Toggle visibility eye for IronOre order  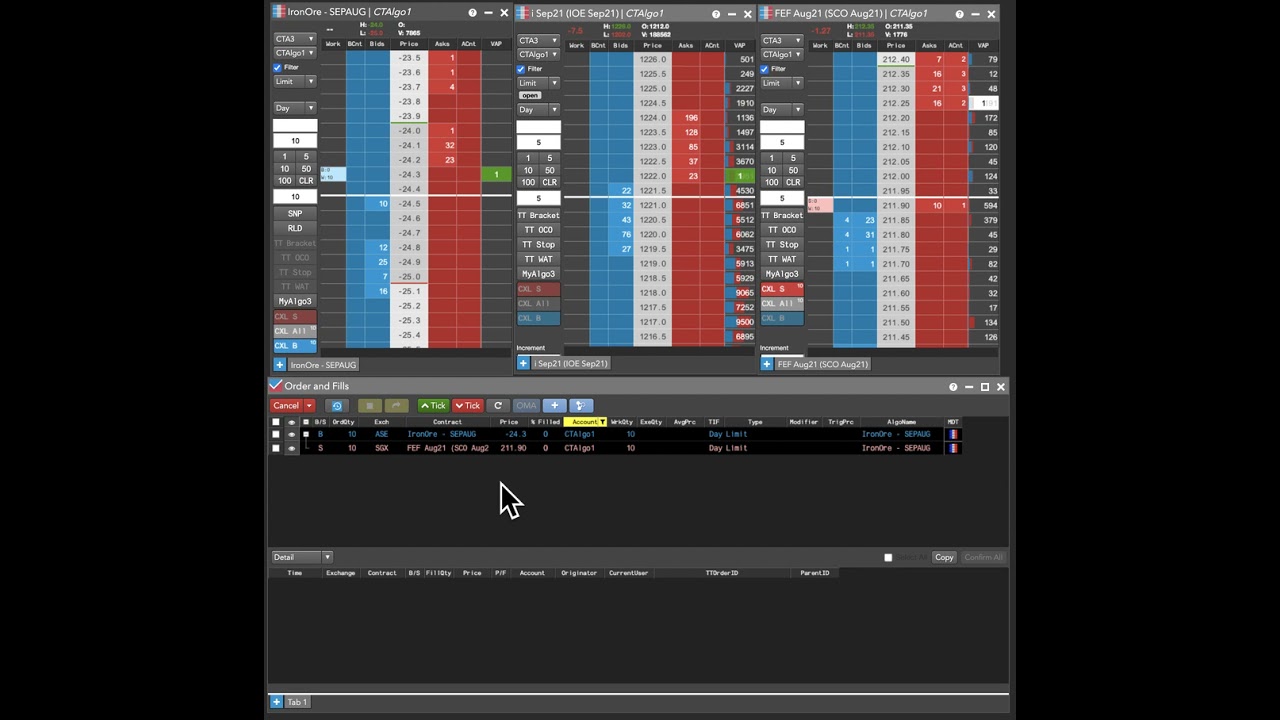point(291,434)
